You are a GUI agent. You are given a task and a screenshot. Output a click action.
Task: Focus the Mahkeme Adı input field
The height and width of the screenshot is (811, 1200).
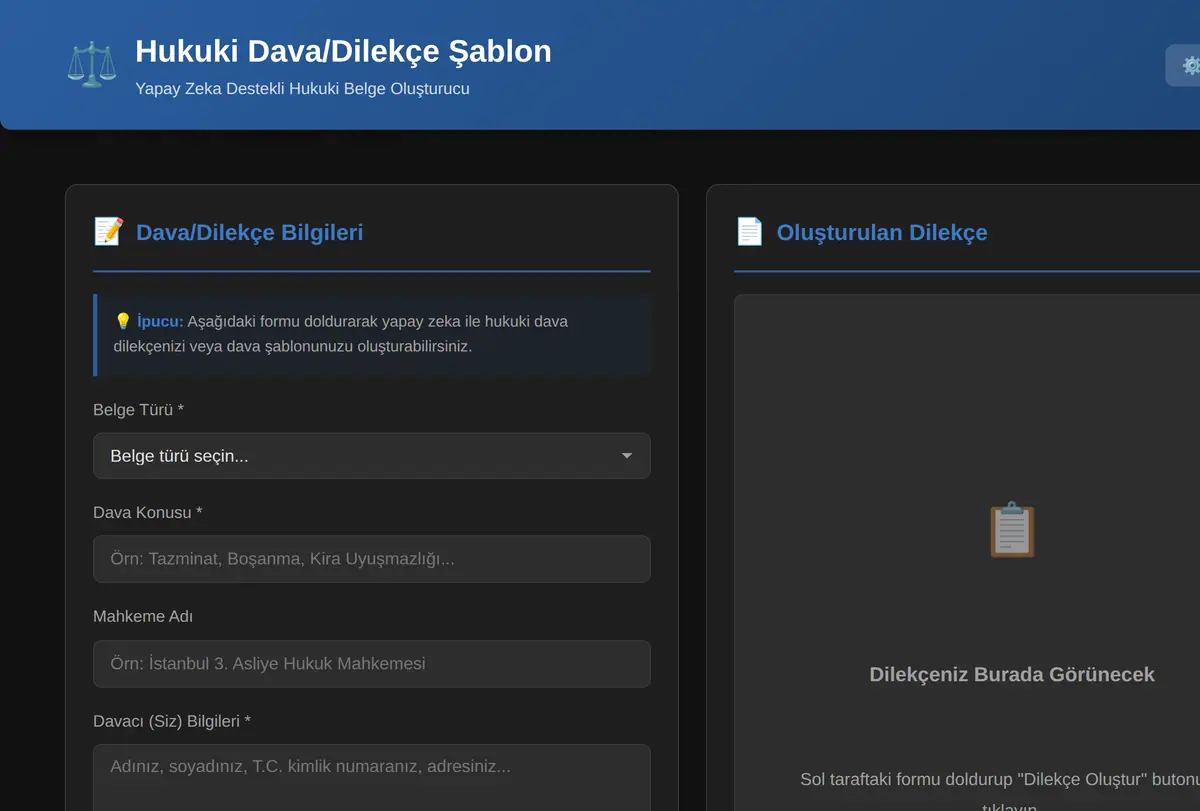click(372, 664)
